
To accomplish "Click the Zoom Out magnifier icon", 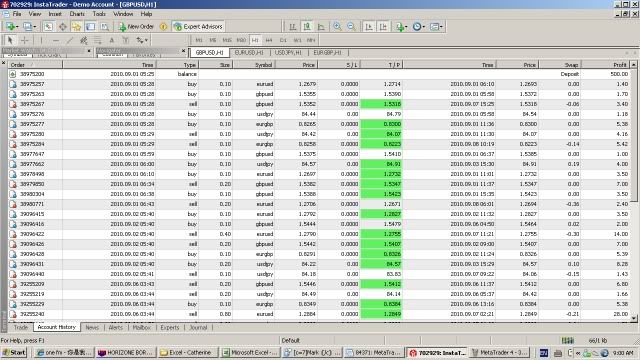I will 351,27.
